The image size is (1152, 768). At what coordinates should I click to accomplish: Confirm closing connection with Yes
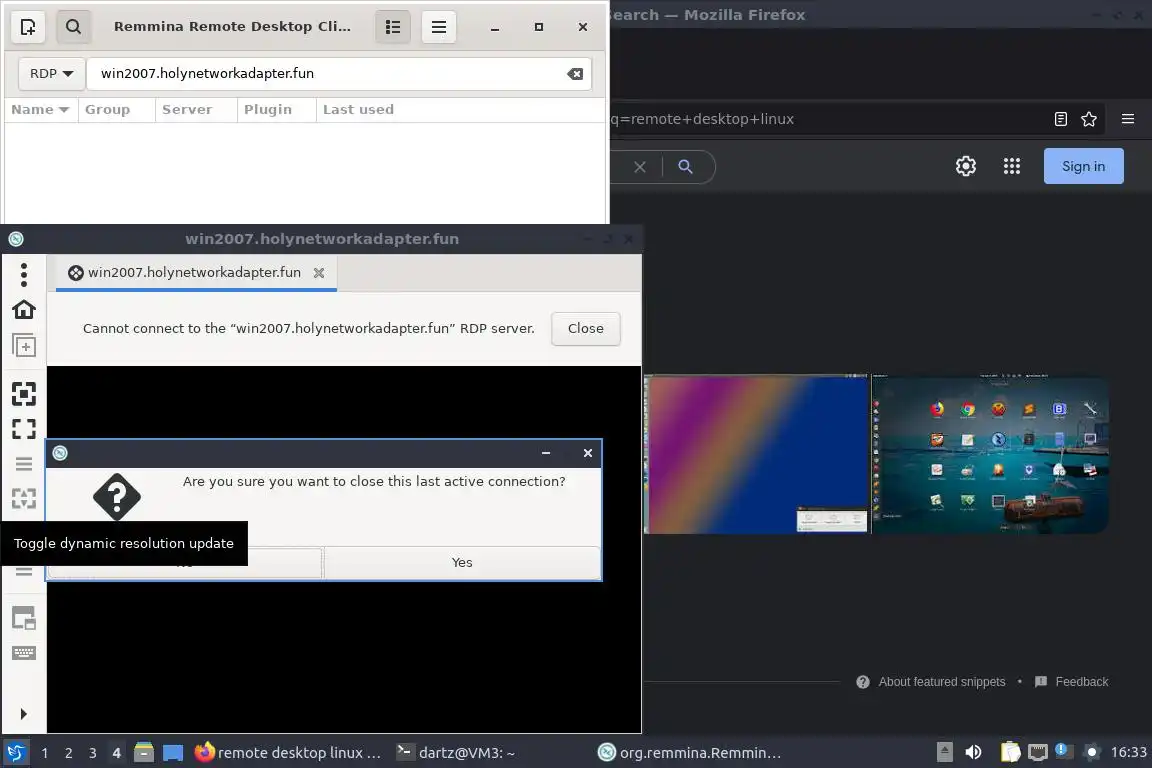click(x=462, y=562)
